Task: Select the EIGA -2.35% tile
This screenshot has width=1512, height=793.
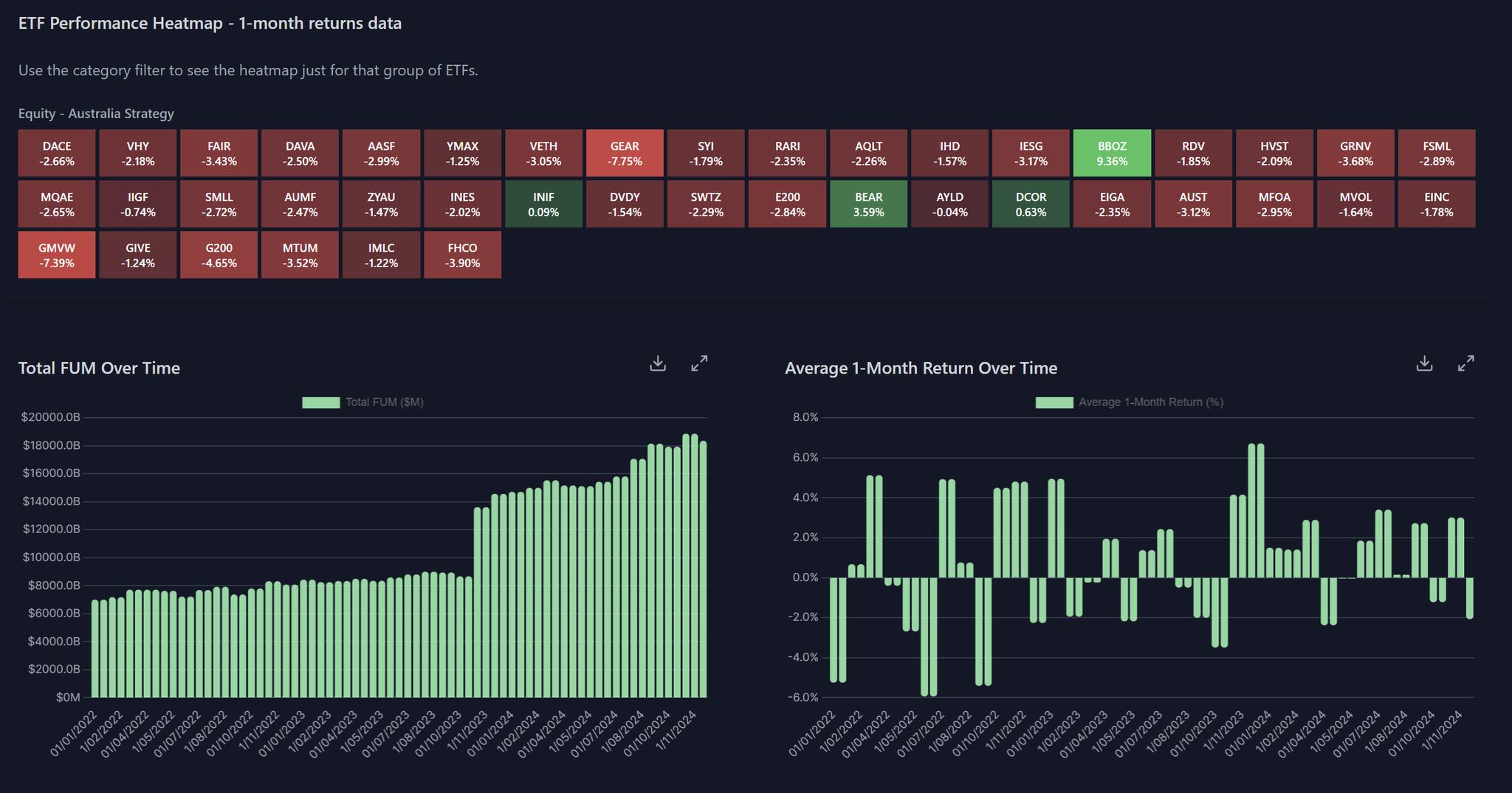Action: [1112, 204]
